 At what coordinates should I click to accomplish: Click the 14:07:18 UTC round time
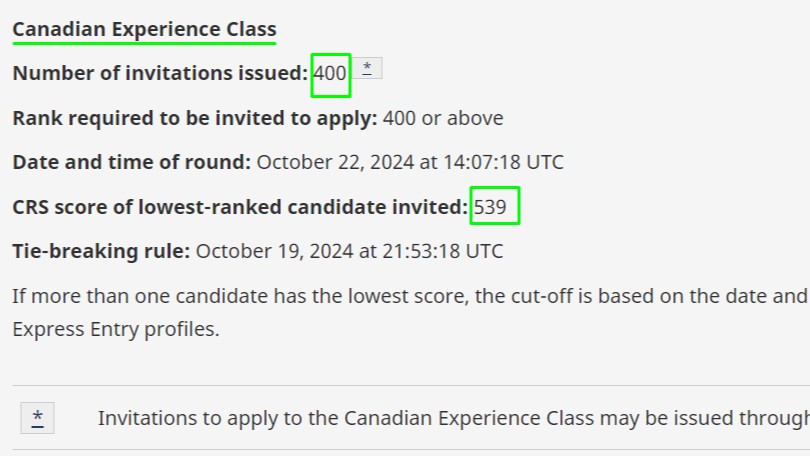pyautogui.click(x=503, y=162)
